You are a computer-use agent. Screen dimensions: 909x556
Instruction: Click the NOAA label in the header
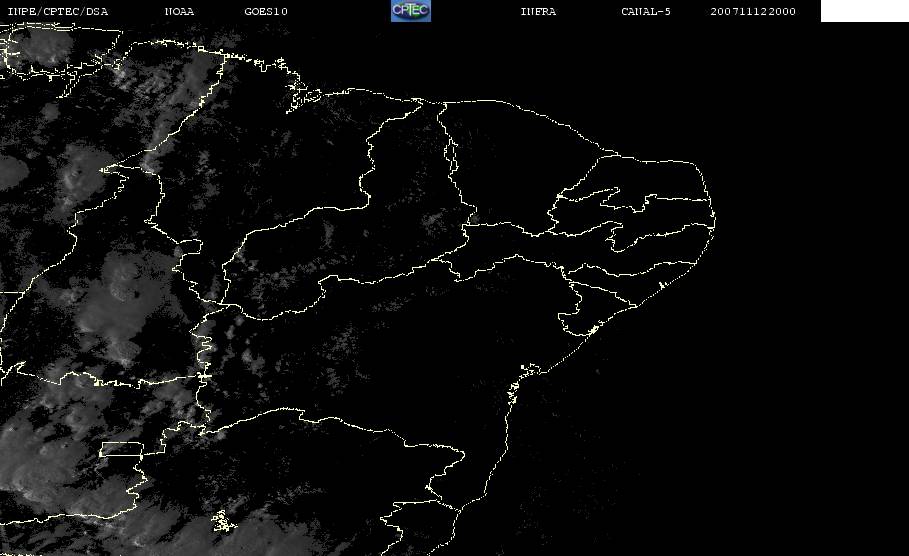point(181,12)
